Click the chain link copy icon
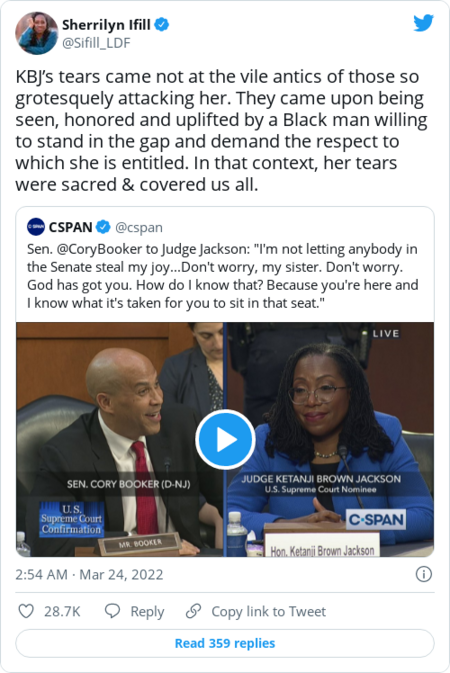Screen dimensions: 450x673 tap(194, 611)
